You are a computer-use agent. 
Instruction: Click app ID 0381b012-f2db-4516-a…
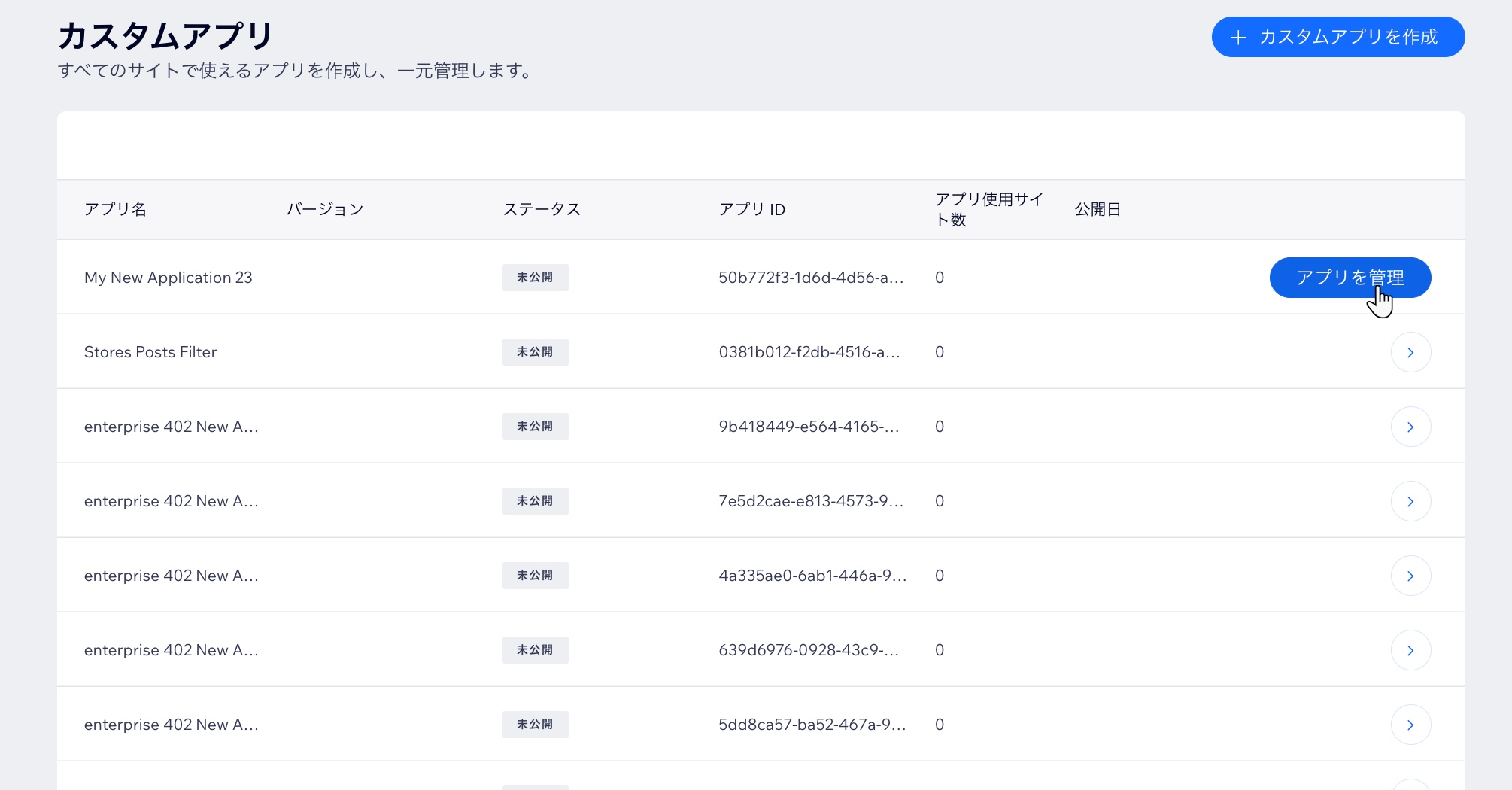point(809,352)
